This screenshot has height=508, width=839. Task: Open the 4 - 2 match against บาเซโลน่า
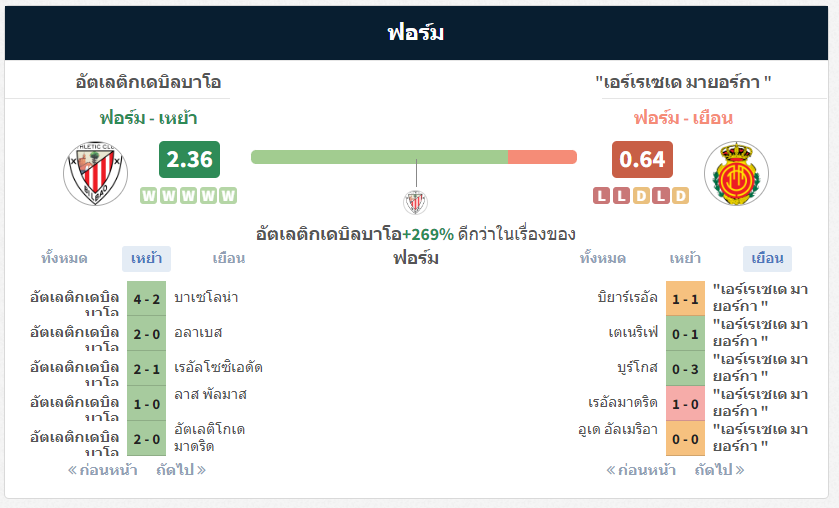147,299
